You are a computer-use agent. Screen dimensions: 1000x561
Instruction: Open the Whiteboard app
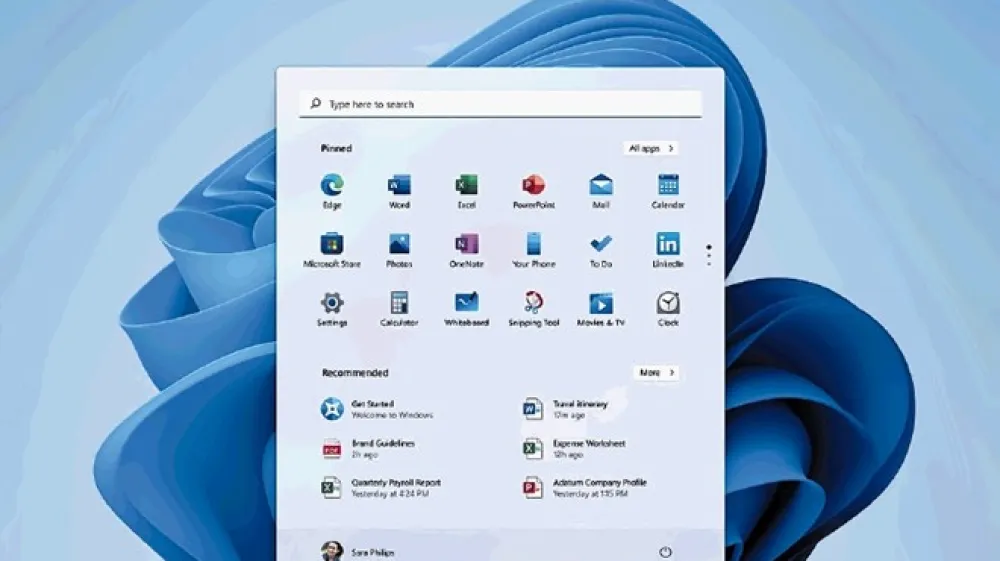tap(466, 309)
